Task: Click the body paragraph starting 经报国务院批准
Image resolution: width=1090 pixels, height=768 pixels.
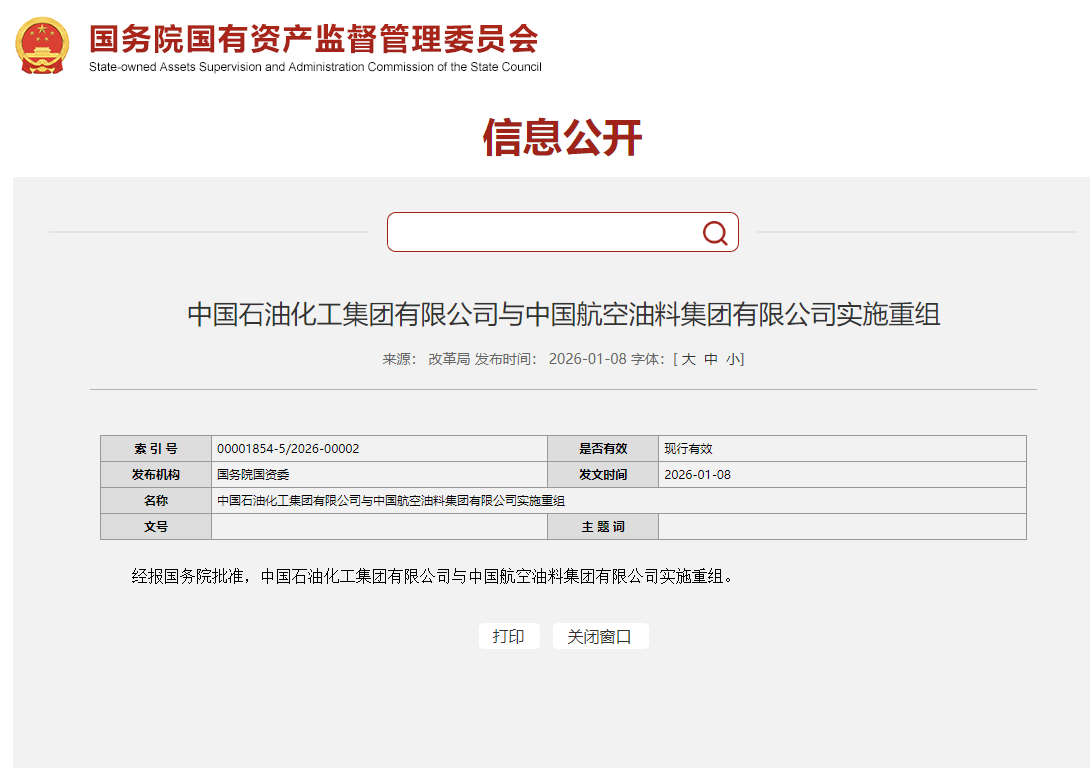Action: (x=433, y=577)
